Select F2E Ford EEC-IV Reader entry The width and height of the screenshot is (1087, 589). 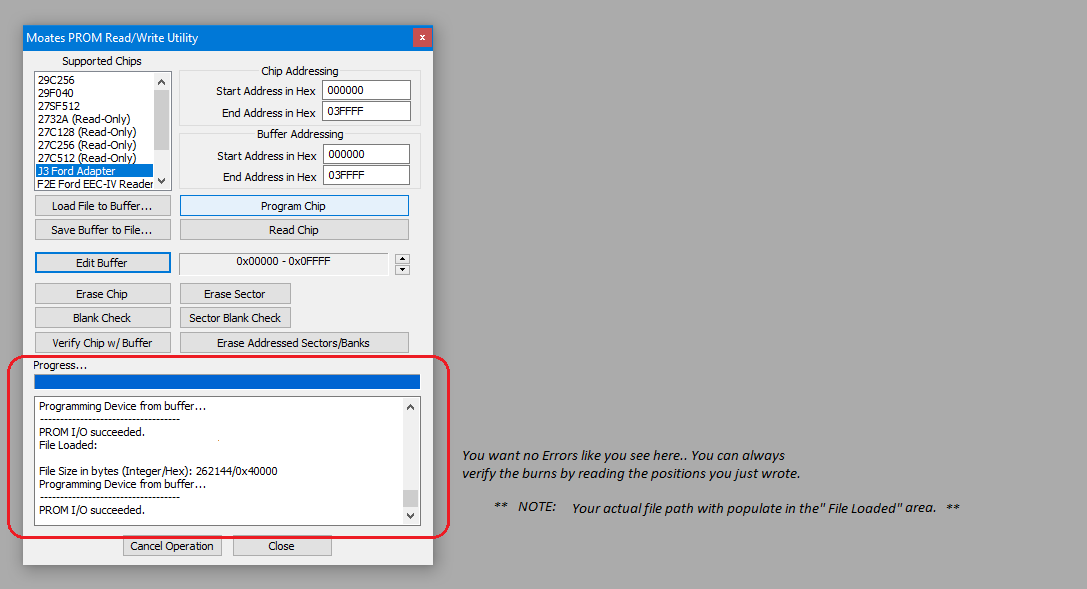[x=95, y=184]
